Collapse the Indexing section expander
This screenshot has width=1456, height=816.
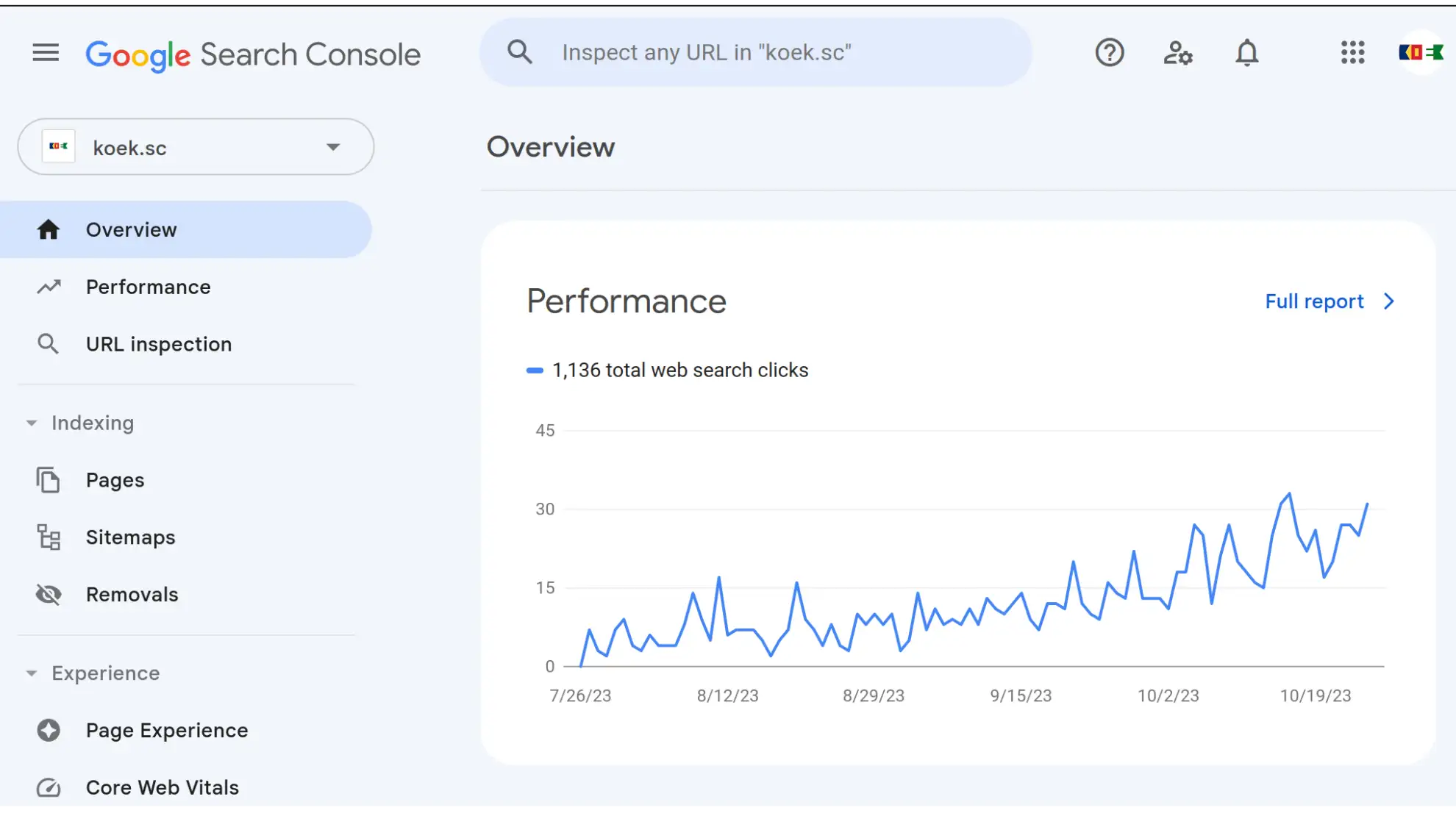coord(31,422)
